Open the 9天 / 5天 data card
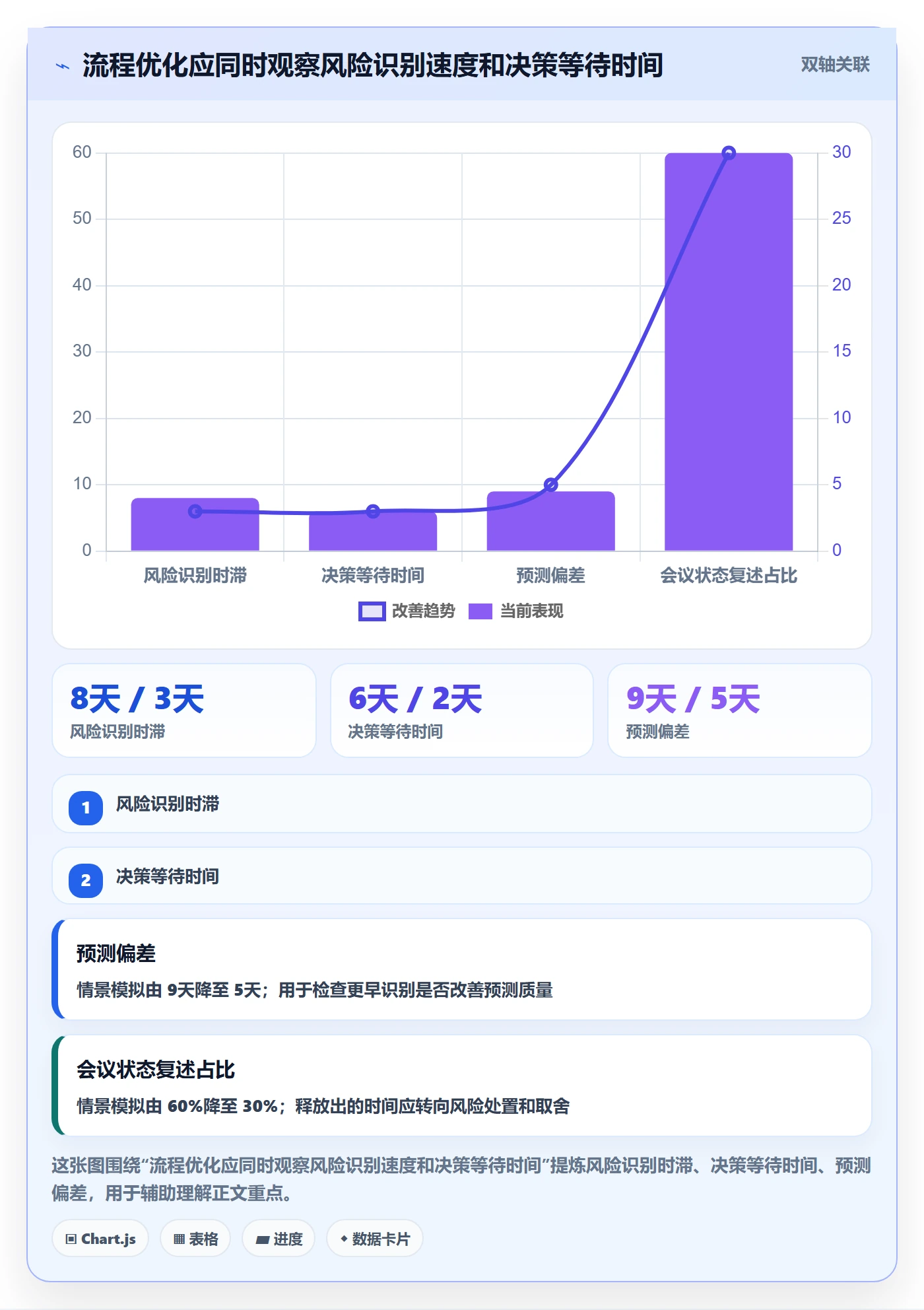The height and width of the screenshot is (1310, 924). click(x=740, y=710)
